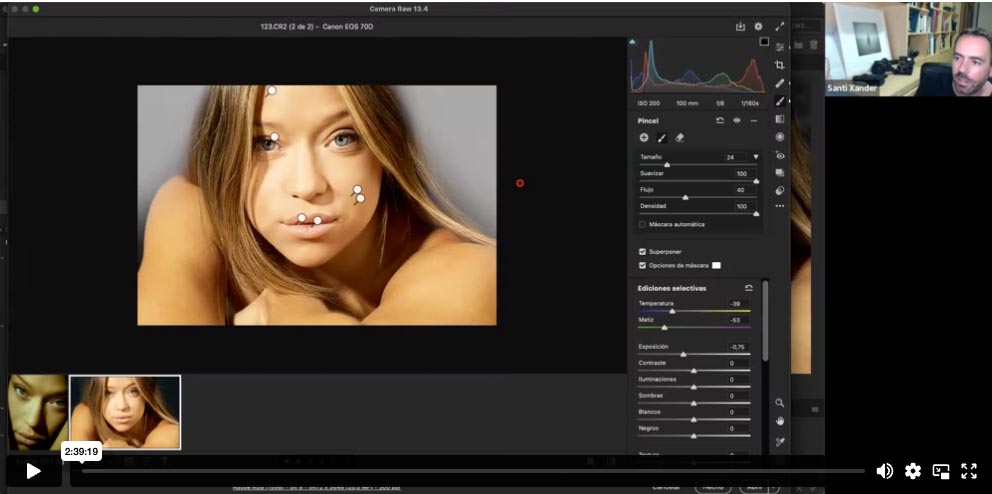Image resolution: width=992 pixels, height=494 pixels.
Task: Click the Contraste slider track
Action: tap(694, 371)
